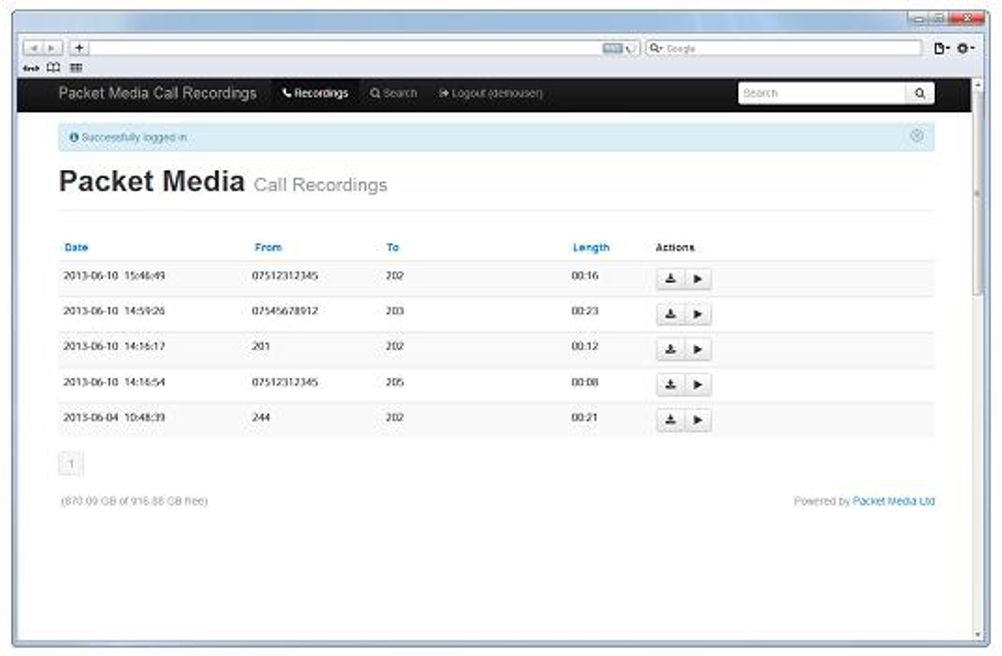The image size is (1002, 656).
Task: Open the Packet Media Ltd footer link
Action: (x=893, y=501)
